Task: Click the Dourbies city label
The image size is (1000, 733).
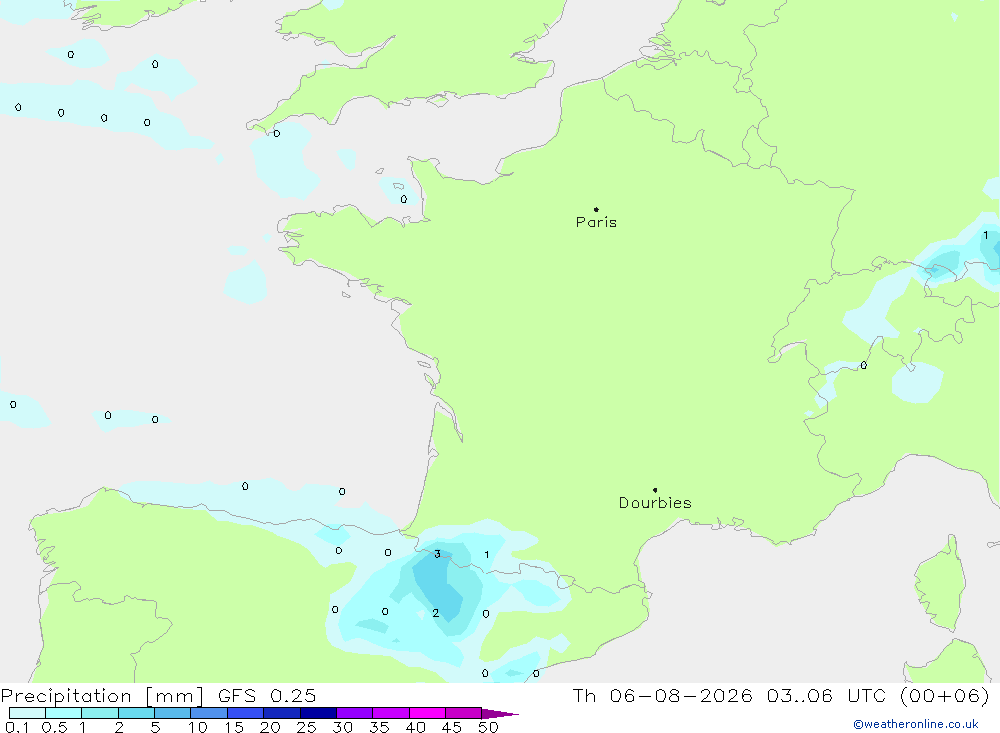Action: (655, 503)
